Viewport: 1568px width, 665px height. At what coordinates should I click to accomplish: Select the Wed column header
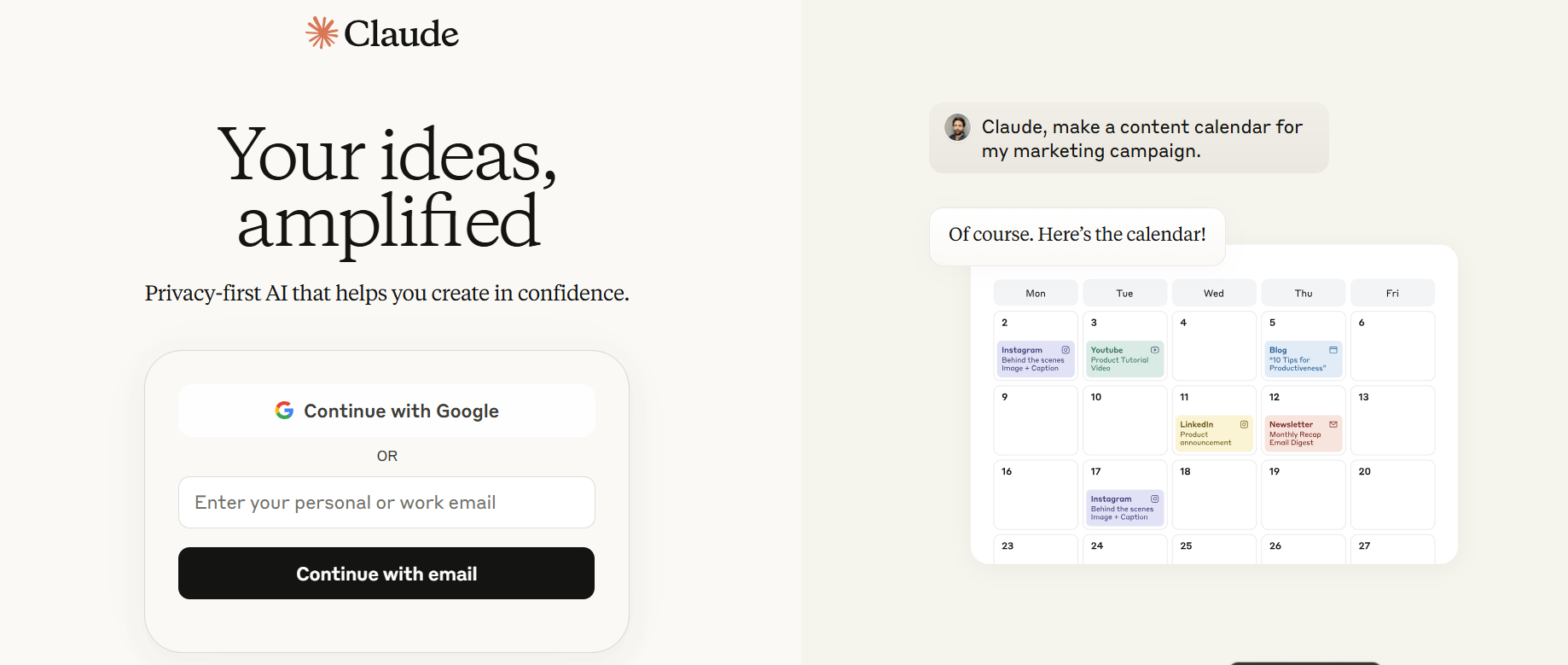pyautogui.click(x=1213, y=293)
